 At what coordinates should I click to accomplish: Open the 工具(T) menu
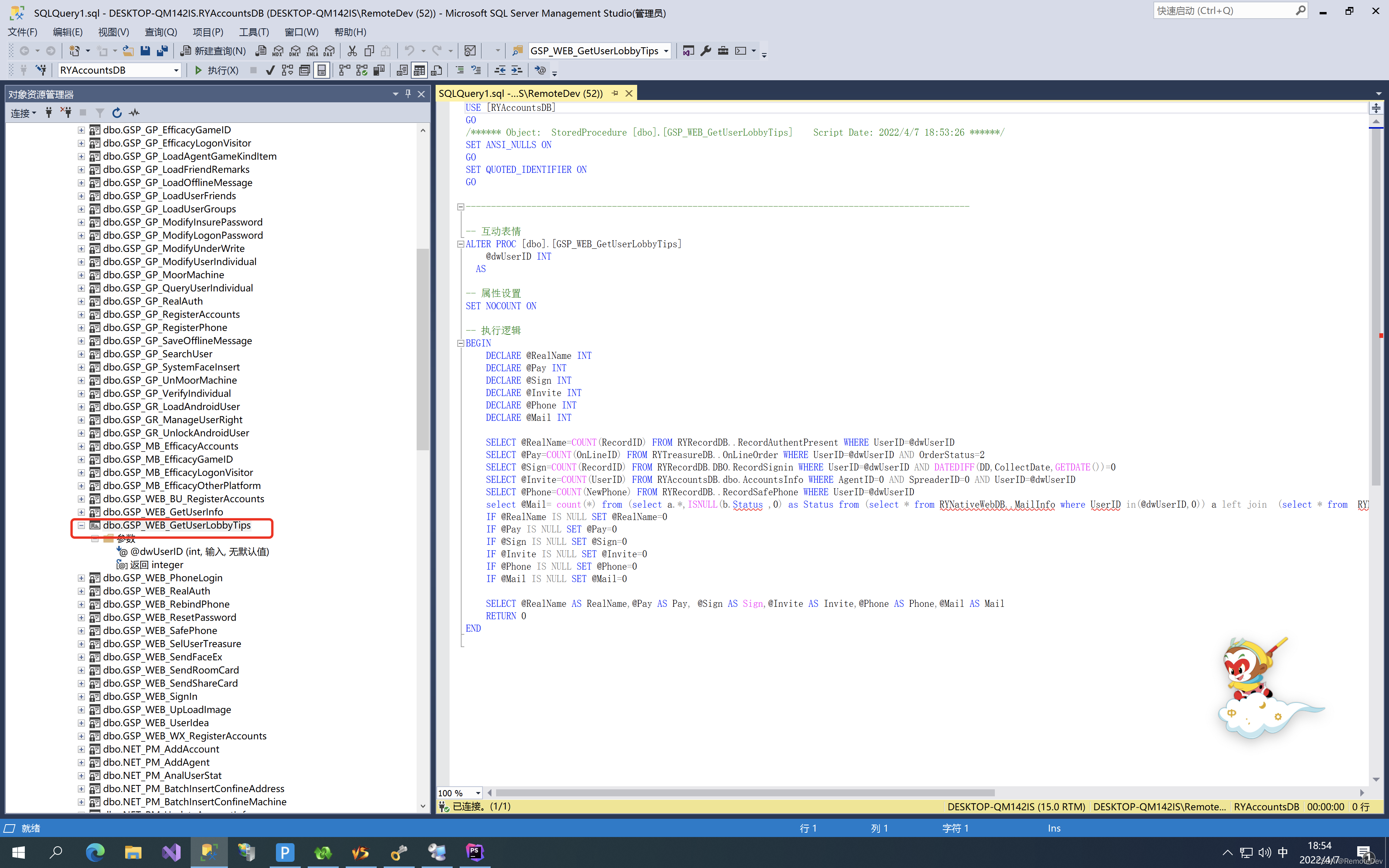pos(254,32)
